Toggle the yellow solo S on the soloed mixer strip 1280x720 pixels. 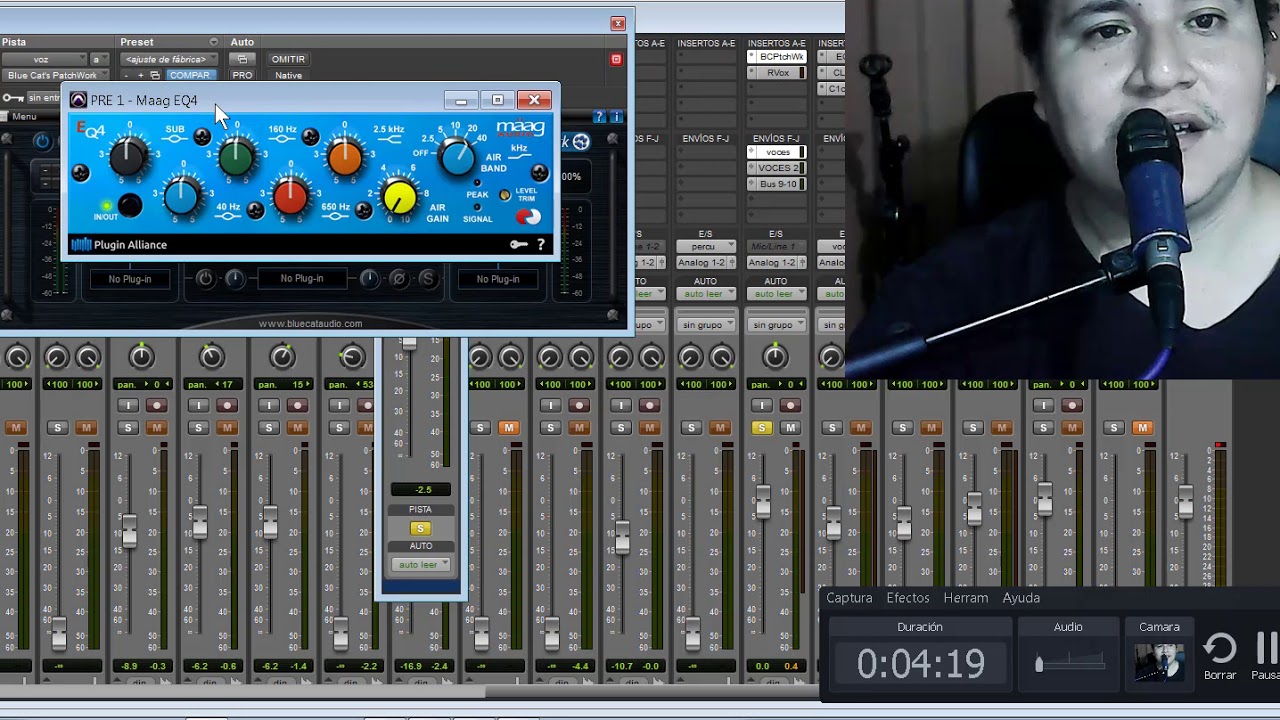pyautogui.click(x=762, y=428)
